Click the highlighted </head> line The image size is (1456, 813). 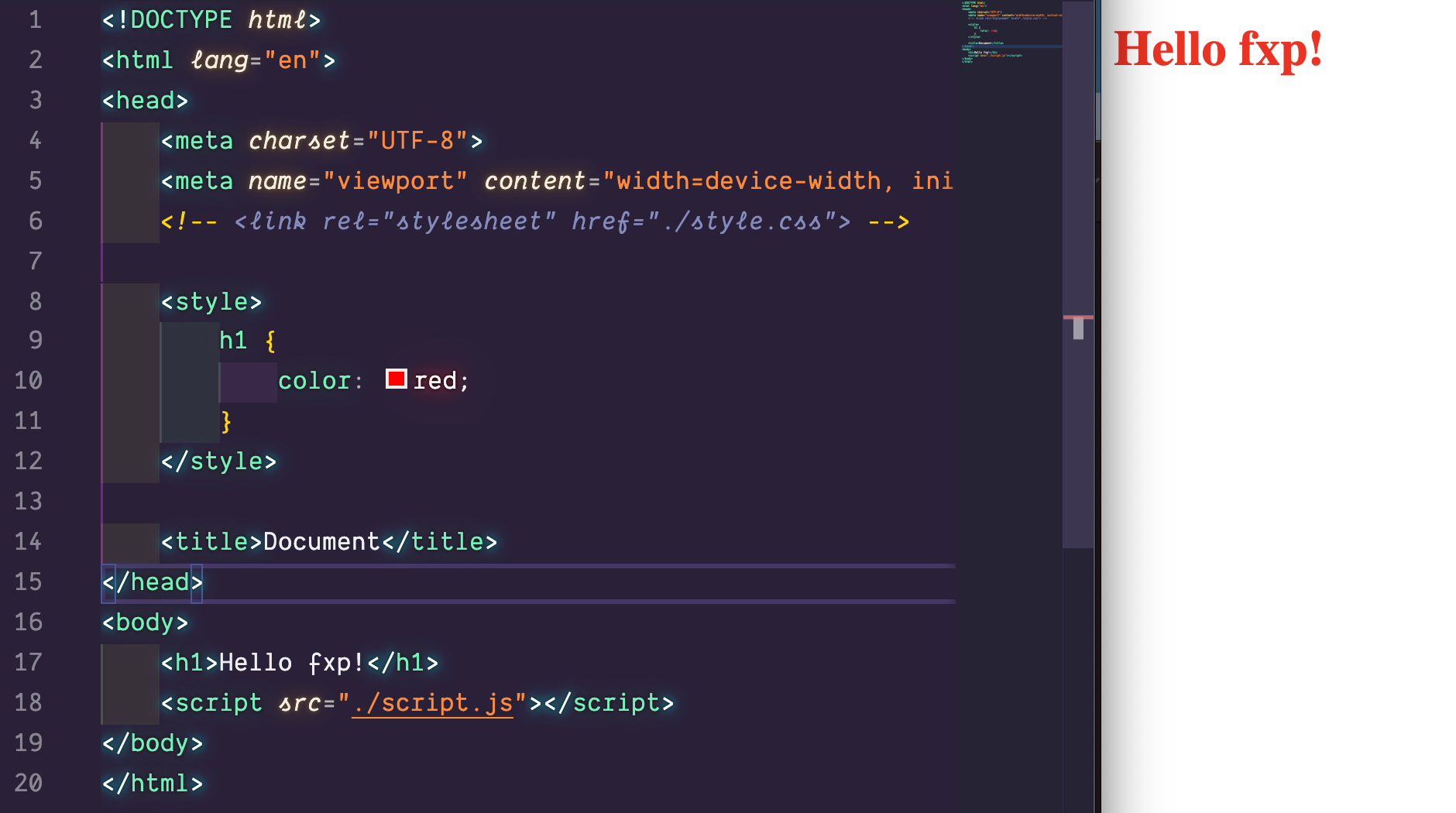coord(151,581)
